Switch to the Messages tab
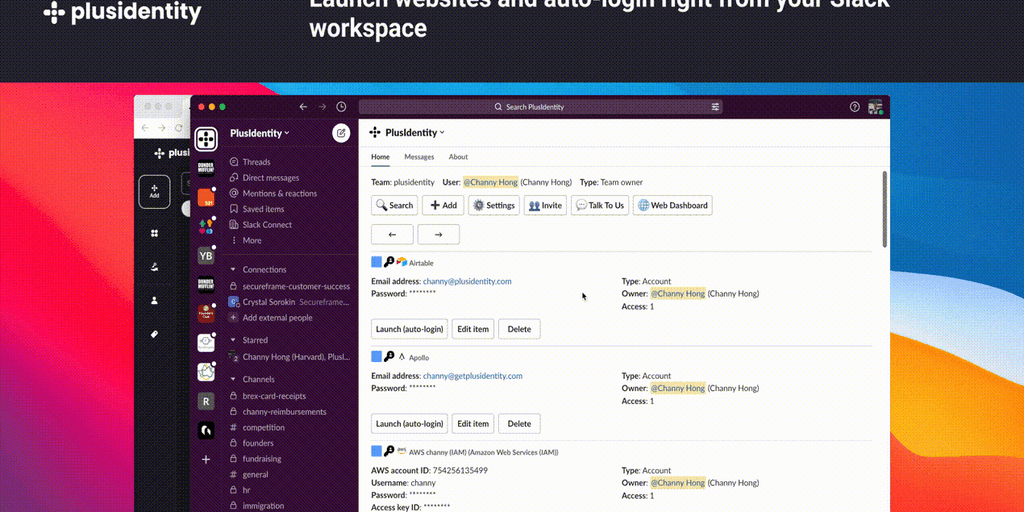This screenshot has width=1024, height=512. (419, 157)
